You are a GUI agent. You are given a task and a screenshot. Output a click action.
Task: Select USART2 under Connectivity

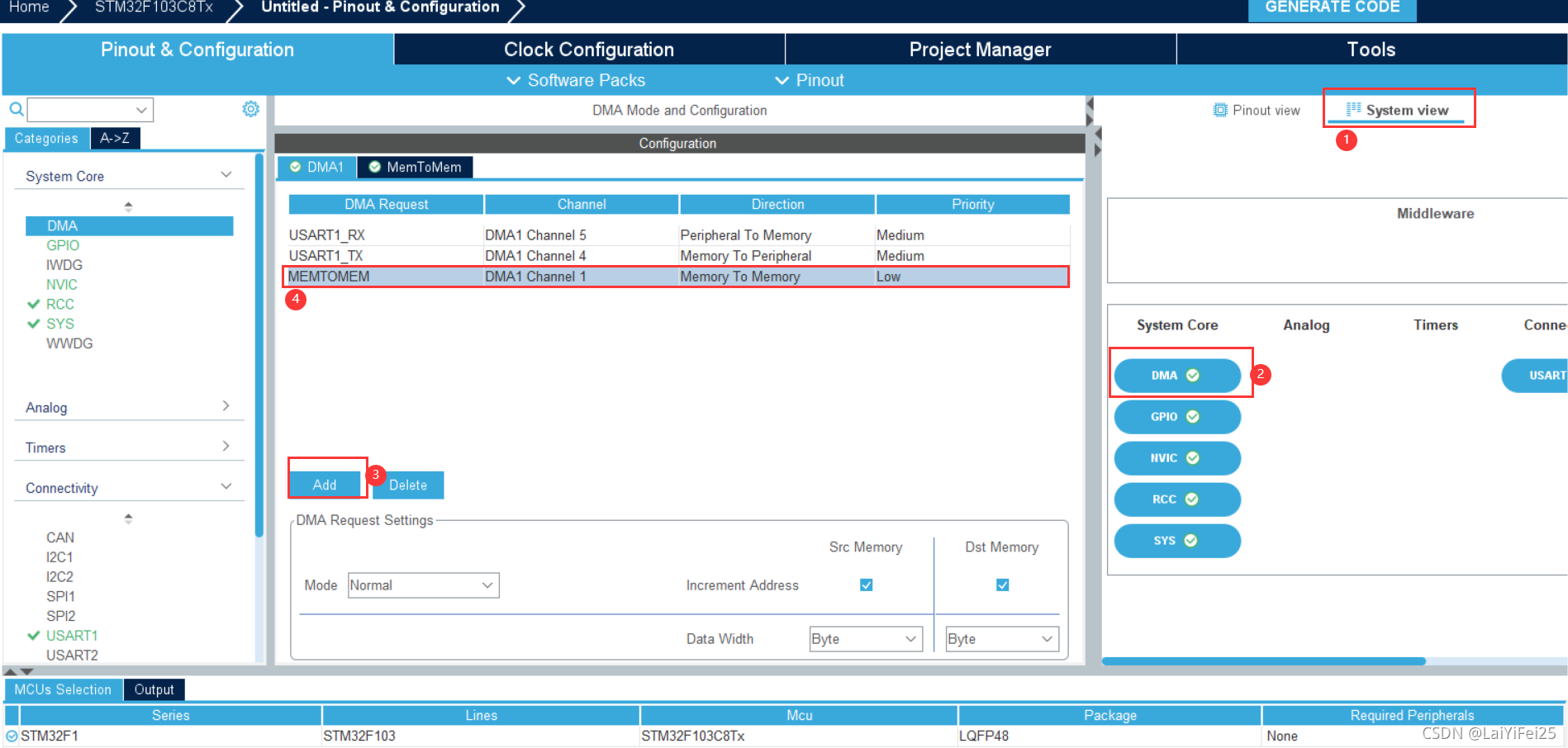click(72, 655)
